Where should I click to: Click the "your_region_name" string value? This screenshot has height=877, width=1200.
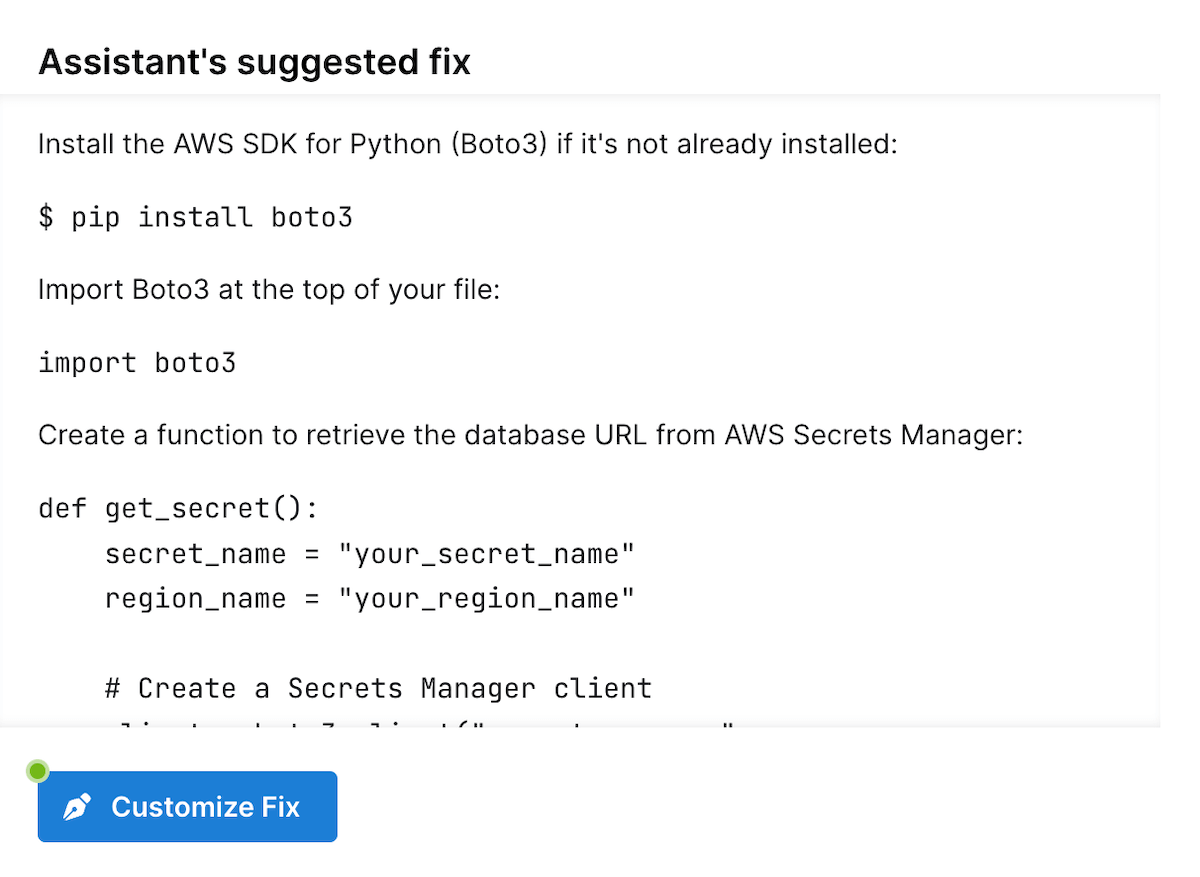(486, 599)
